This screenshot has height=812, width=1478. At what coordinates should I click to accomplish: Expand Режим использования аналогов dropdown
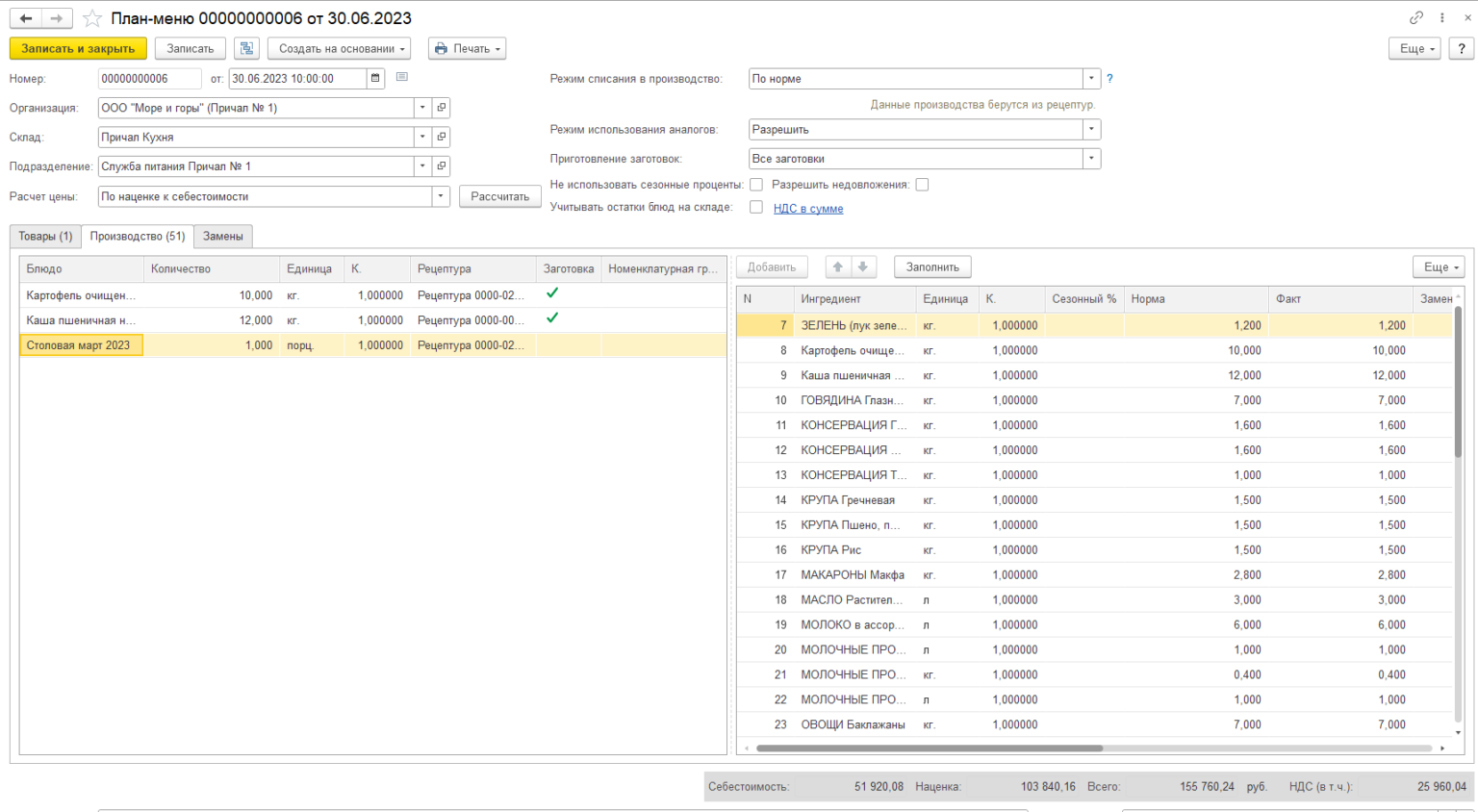click(1091, 129)
